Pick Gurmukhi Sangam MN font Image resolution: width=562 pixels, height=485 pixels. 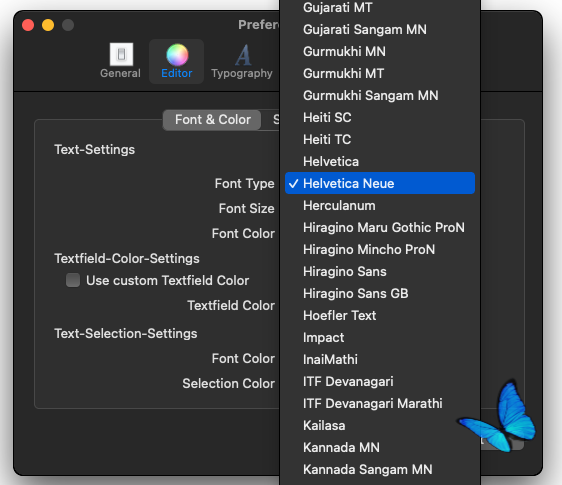pos(380,96)
